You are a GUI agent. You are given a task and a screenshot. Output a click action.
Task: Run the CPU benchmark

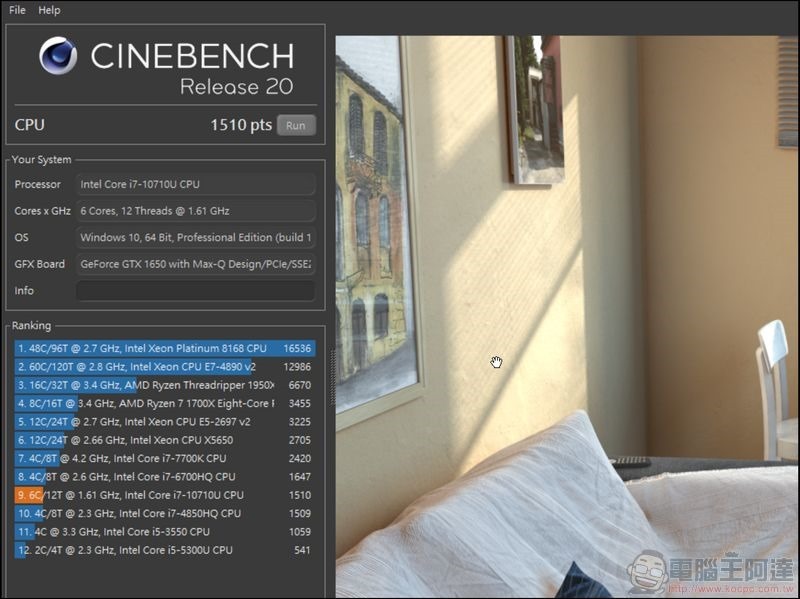coord(296,126)
